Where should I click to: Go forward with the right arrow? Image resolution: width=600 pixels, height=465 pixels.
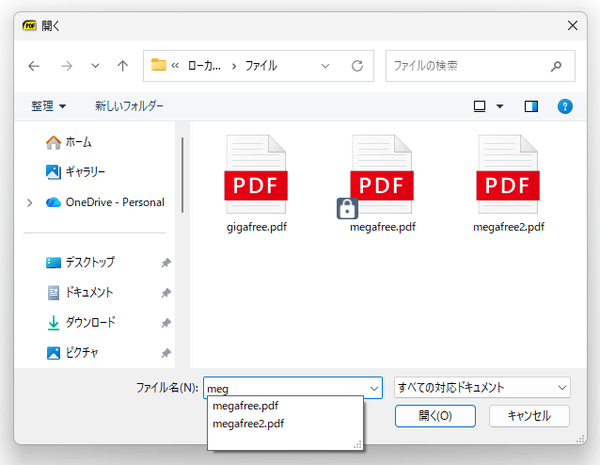tap(67, 66)
